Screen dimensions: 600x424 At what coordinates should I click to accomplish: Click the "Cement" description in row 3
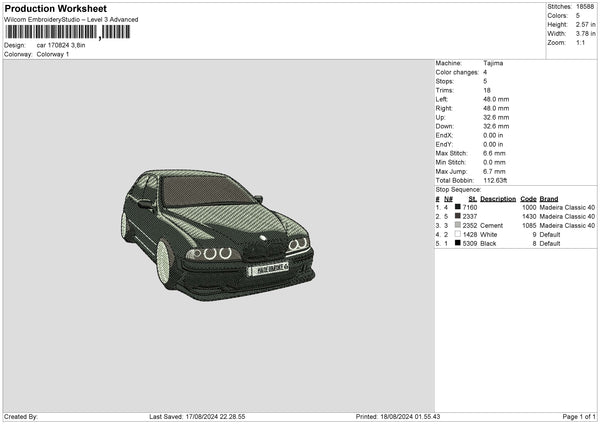click(x=492, y=226)
